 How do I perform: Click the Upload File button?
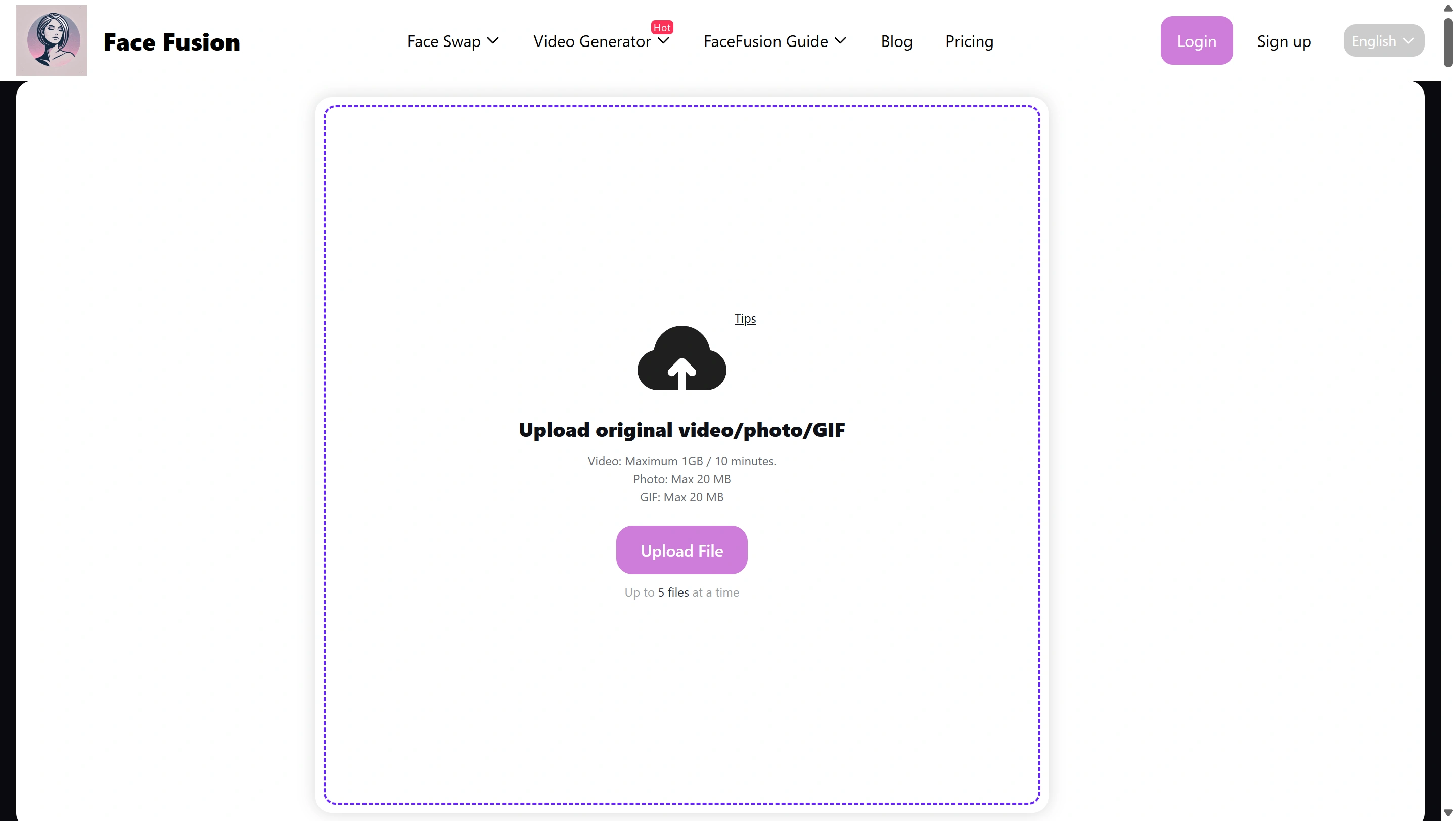coord(681,551)
